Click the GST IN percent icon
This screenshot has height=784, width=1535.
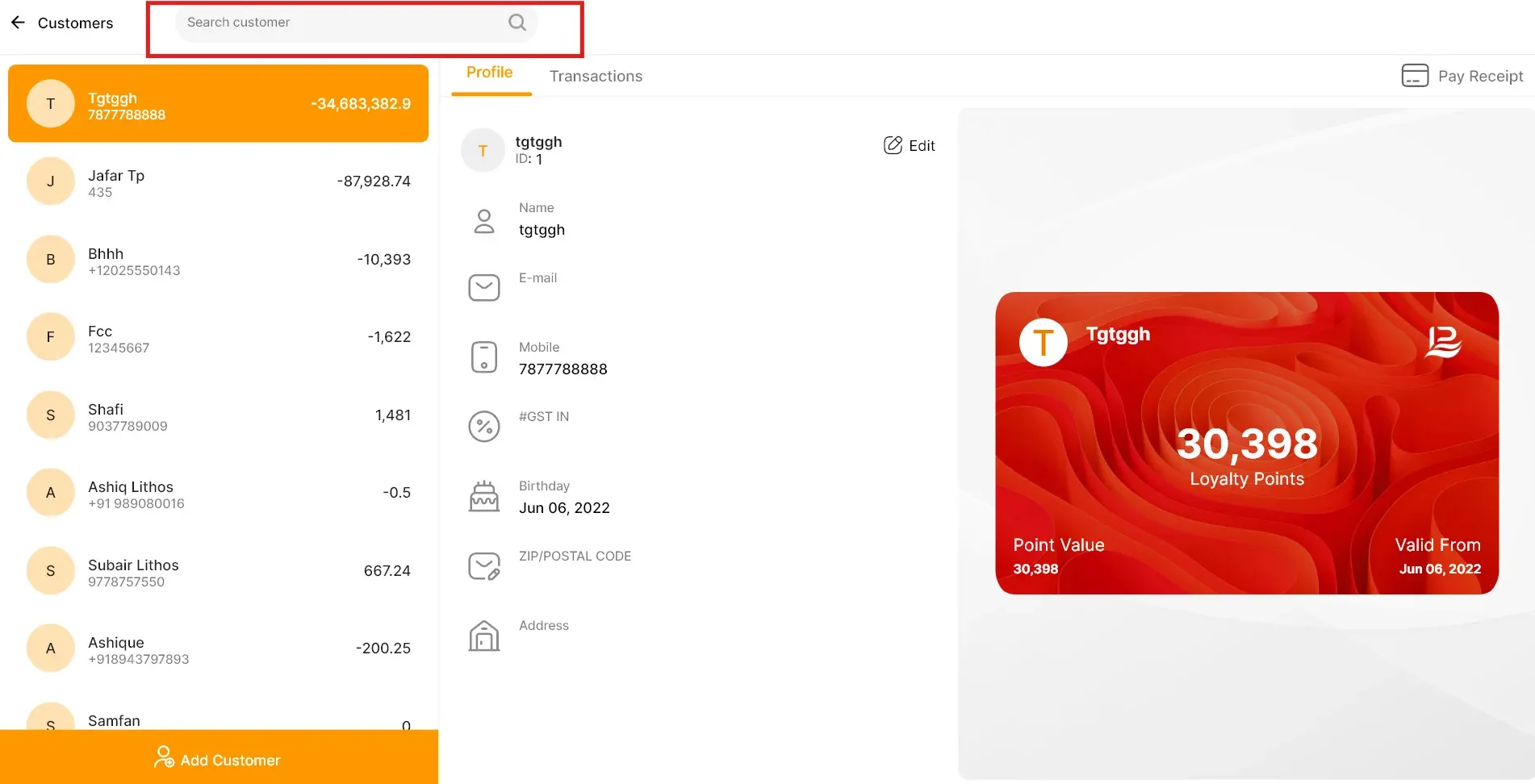(x=484, y=427)
